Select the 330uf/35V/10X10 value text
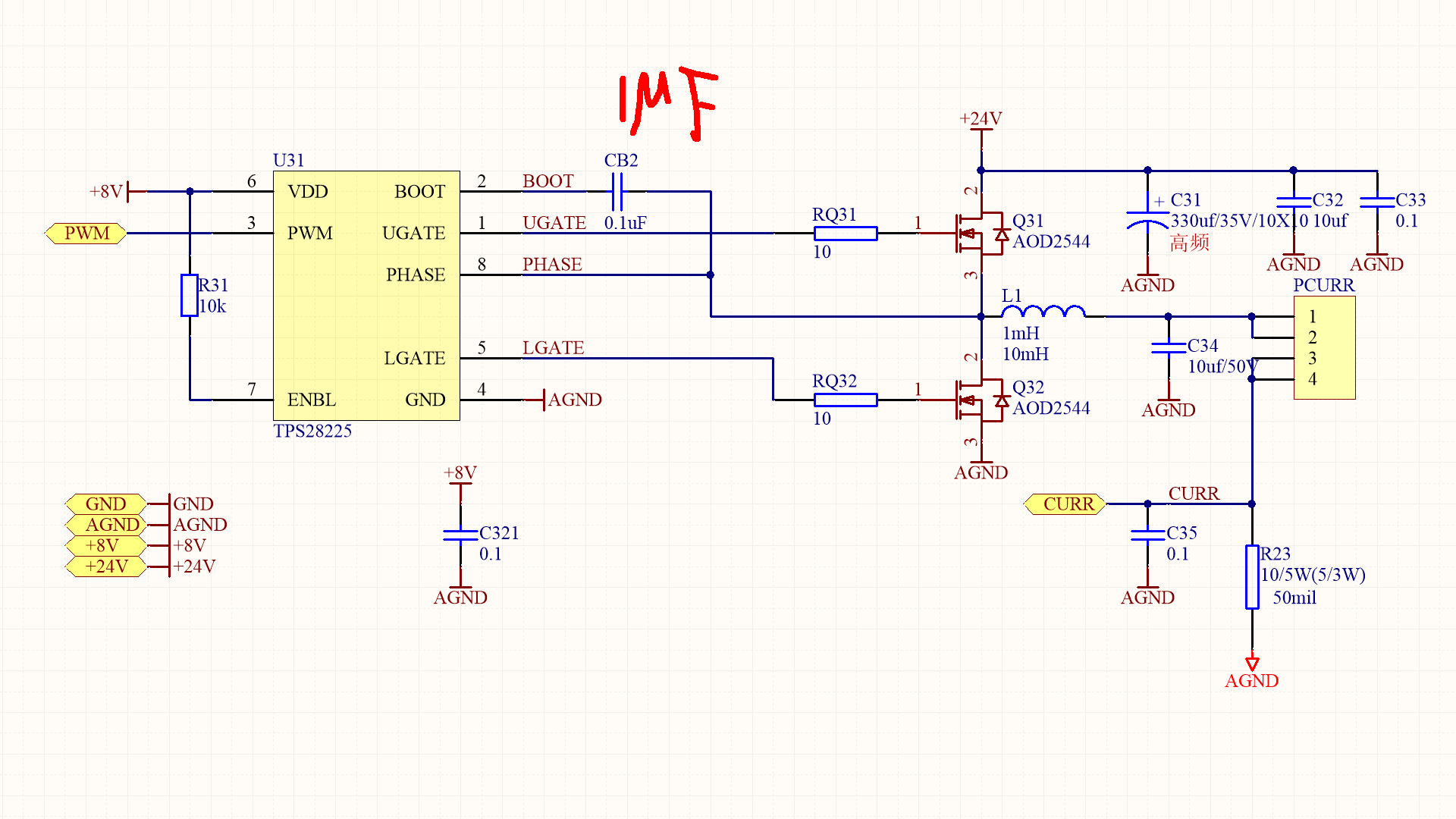Screen dimensions: 1456x819 point(1239,221)
